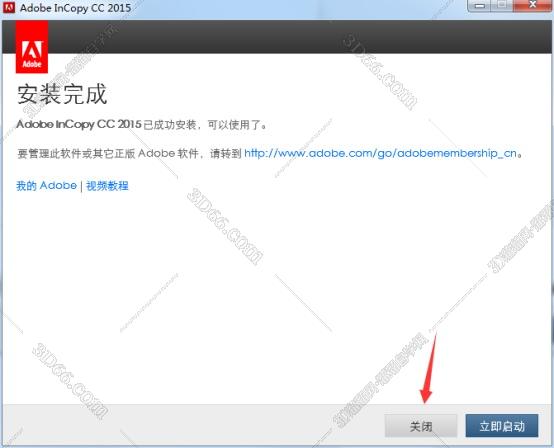Open the adobemembership_cn hyperlink
Screen dimensions: 554x448
coord(381,153)
